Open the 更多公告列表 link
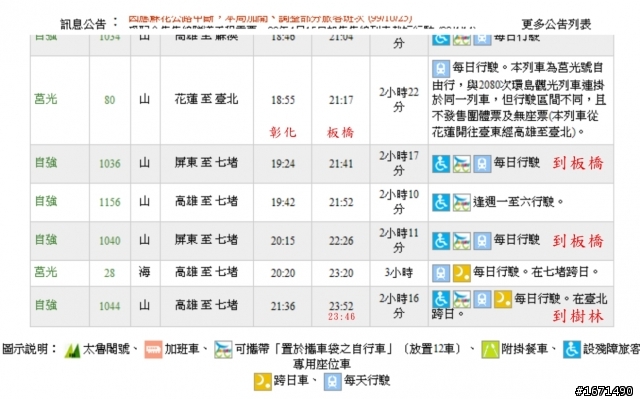Screen dimensions: 640x399 click(x=556, y=24)
